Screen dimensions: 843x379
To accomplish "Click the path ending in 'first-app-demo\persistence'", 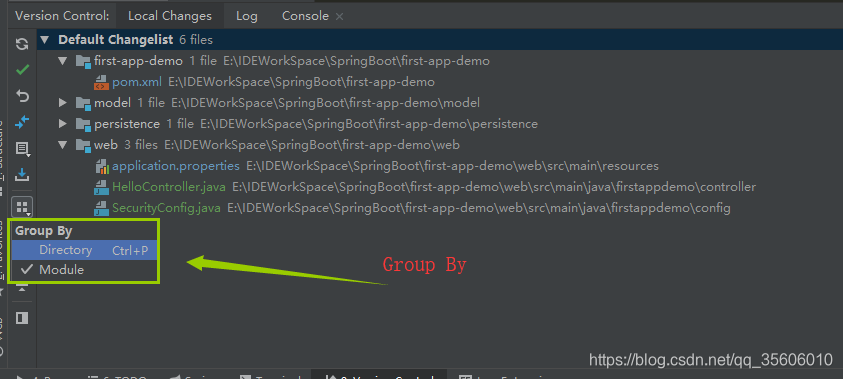I will coord(369,124).
